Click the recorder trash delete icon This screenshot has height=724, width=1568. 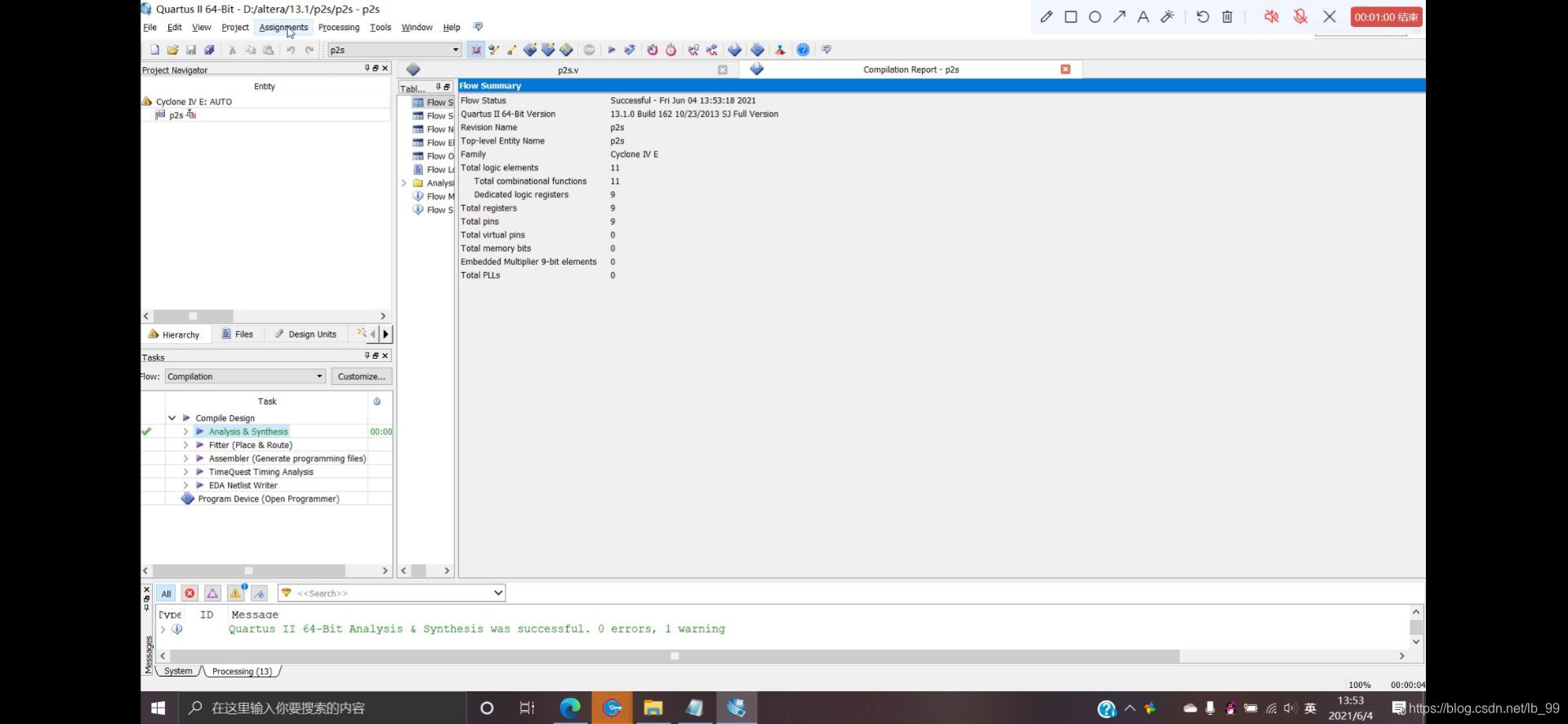click(1227, 16)
